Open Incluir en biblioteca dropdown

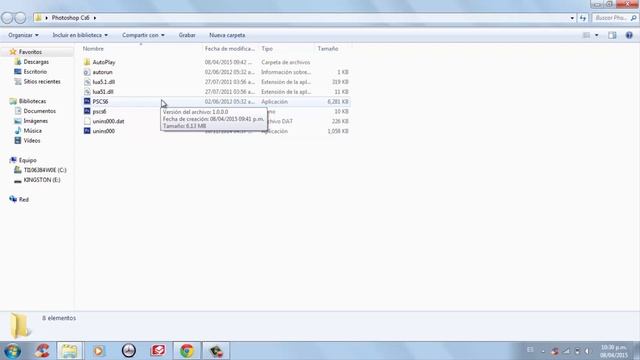click(x=80, y=36)
